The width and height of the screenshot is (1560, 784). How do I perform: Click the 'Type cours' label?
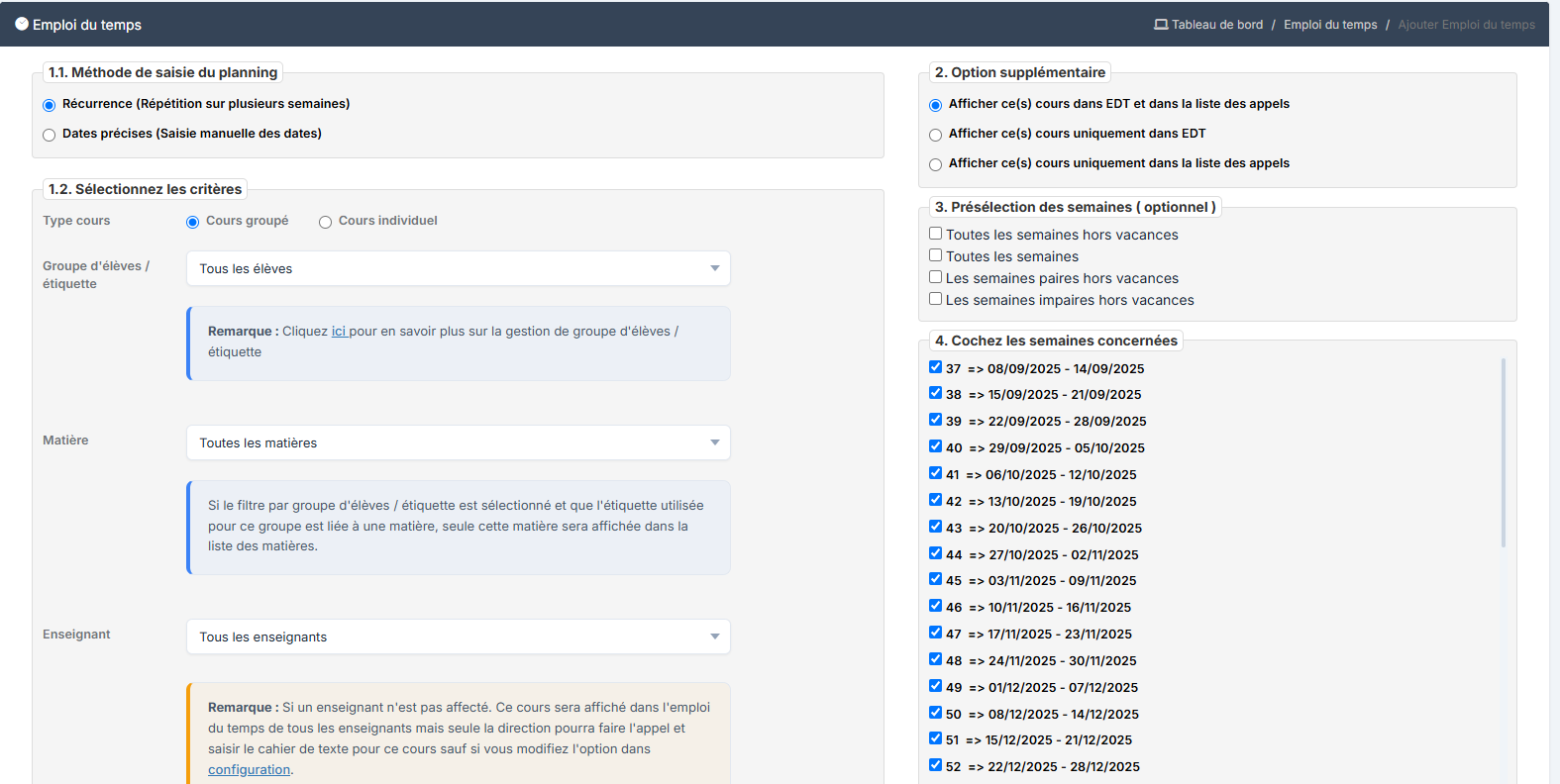(76, 221)
